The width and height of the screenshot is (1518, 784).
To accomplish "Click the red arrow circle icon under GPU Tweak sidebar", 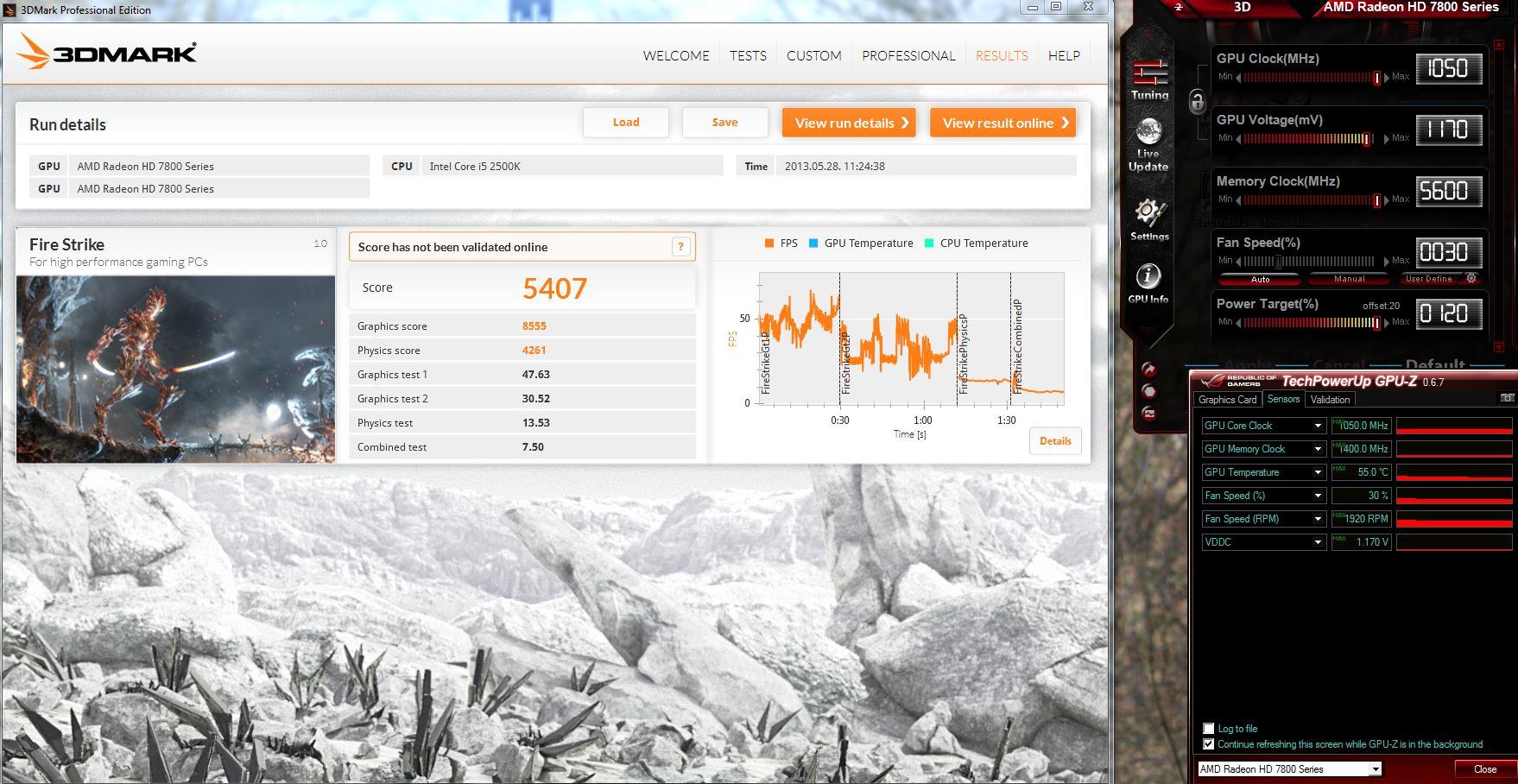I will pyautogui.click(x=1149, y=370).
